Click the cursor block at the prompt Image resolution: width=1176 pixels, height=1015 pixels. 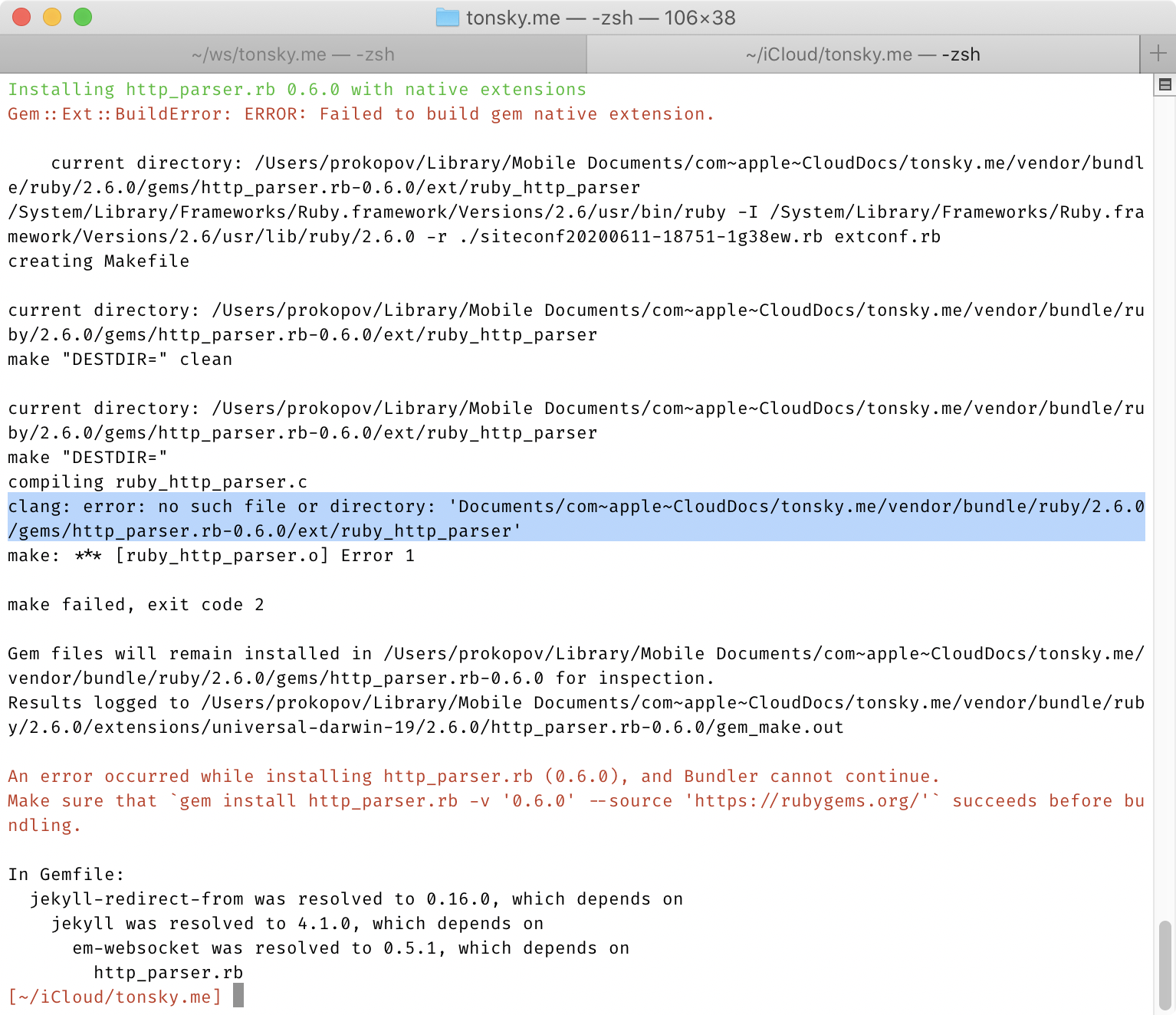238,996
